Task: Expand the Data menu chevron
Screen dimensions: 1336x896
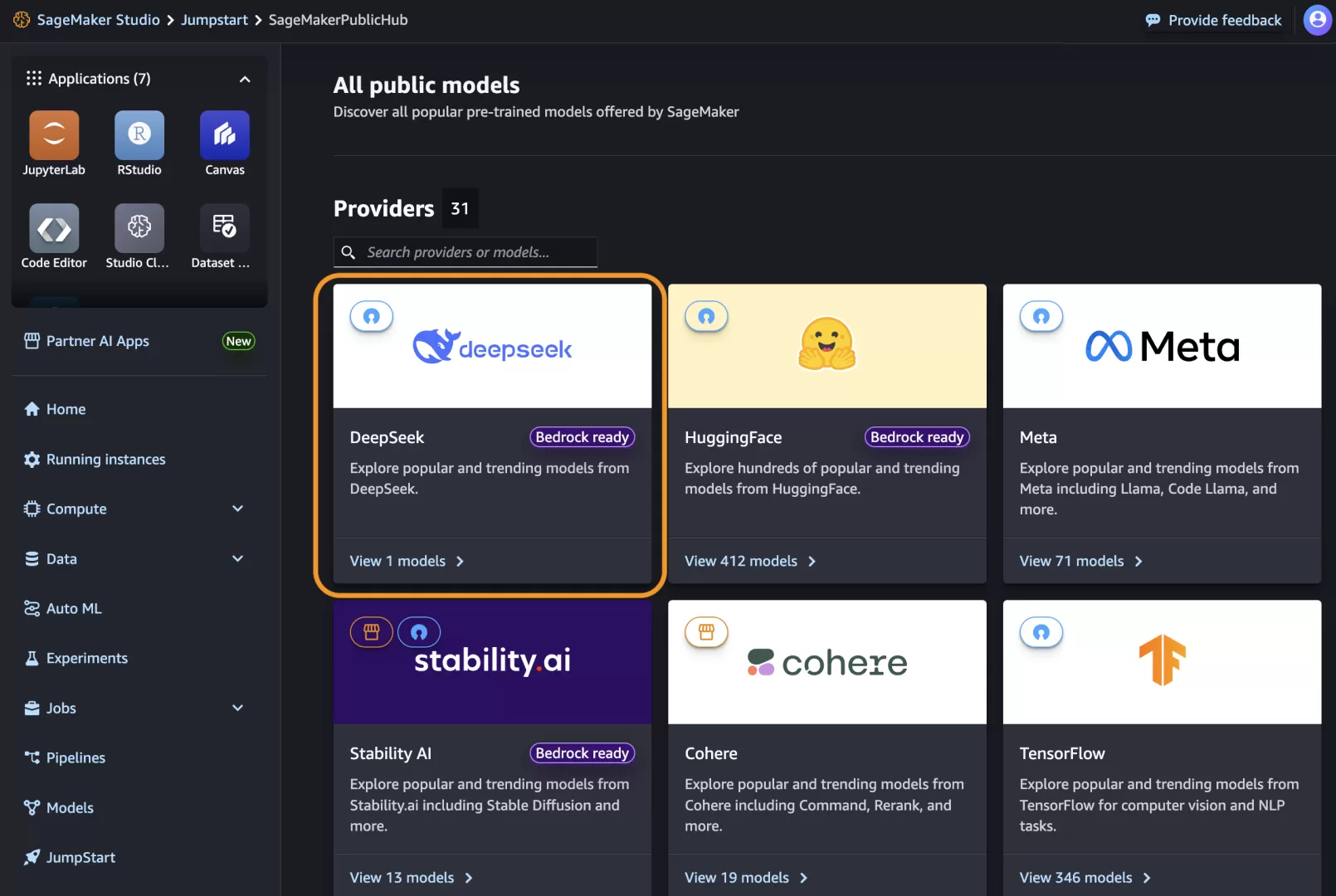Action: (237, 558)
